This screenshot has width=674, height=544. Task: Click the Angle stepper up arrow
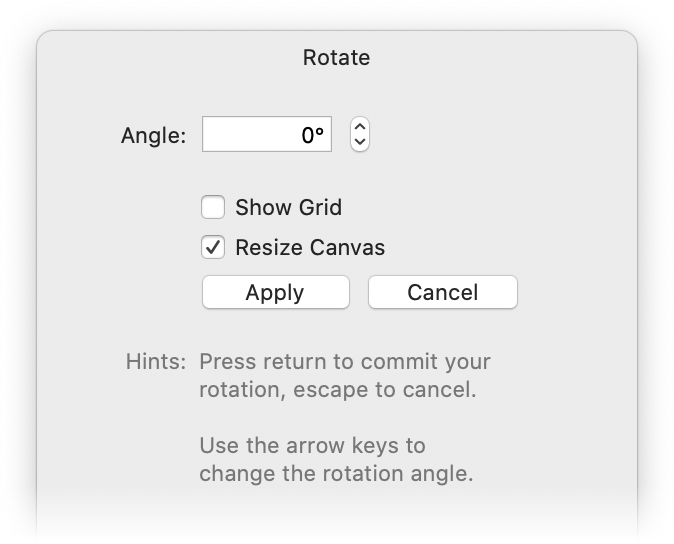tap(360, 127)
